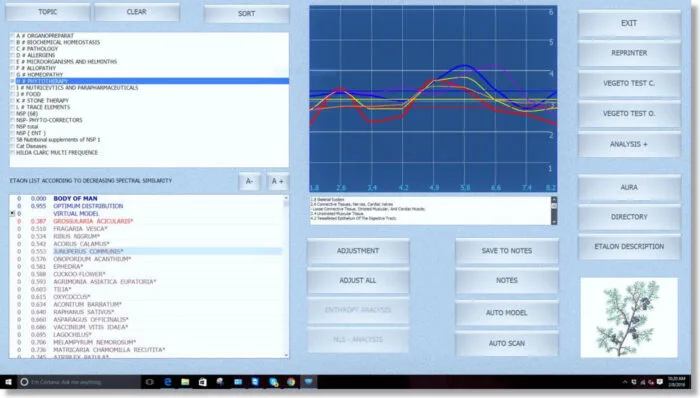Select ONOPORDUM ACANTHIUM etalon row
Screen dimensions: 700x398
146,259
